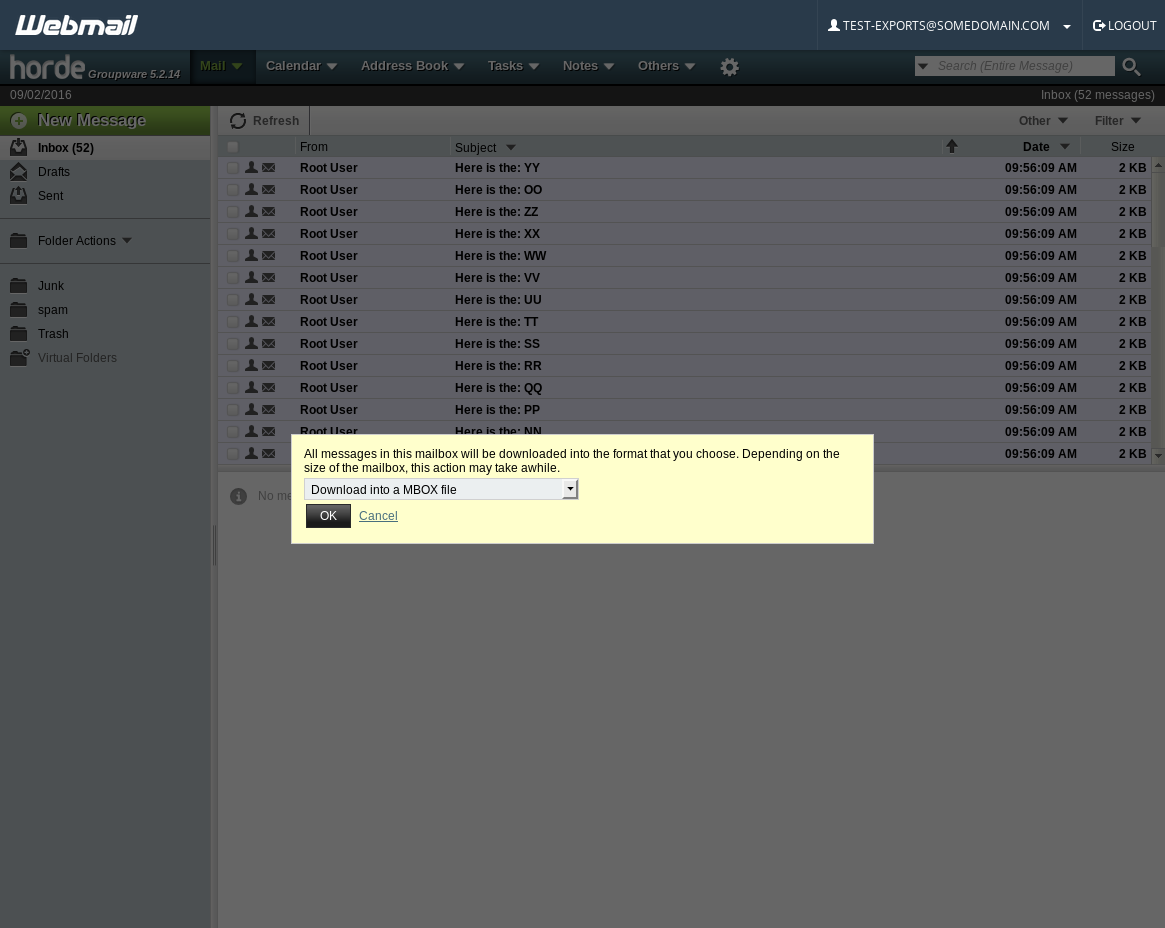Switch to the Calendar tab
1165x928 pixels.
[x=293, y=66]
